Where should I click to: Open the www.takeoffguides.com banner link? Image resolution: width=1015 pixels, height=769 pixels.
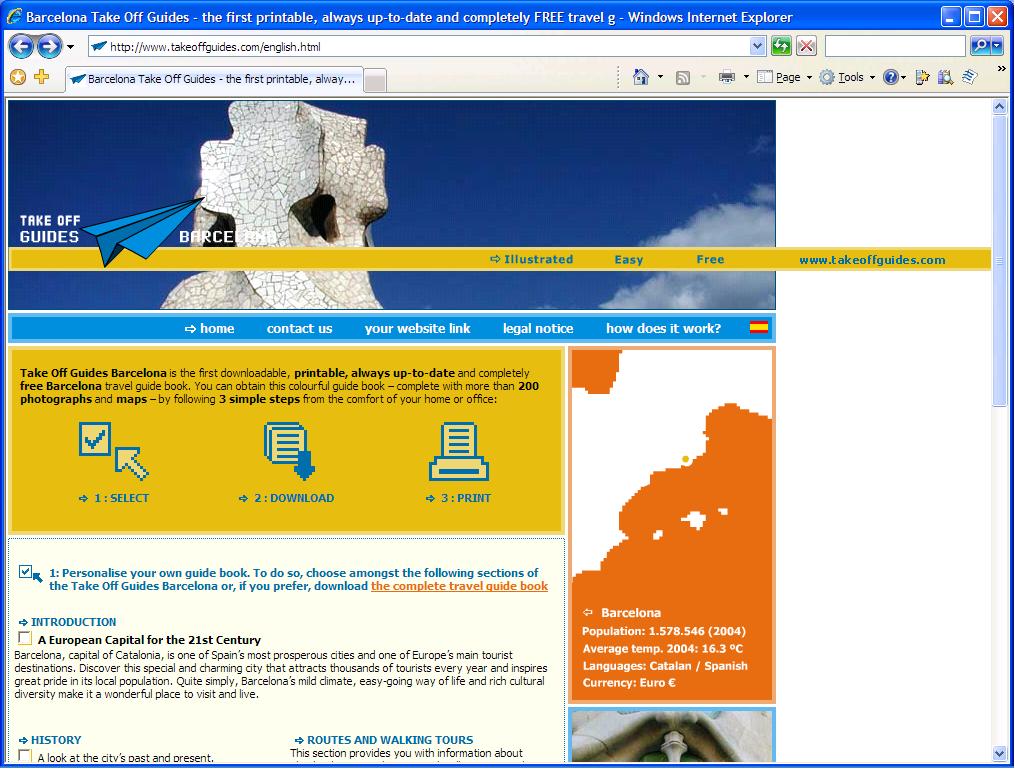click(x=872, y=260)
